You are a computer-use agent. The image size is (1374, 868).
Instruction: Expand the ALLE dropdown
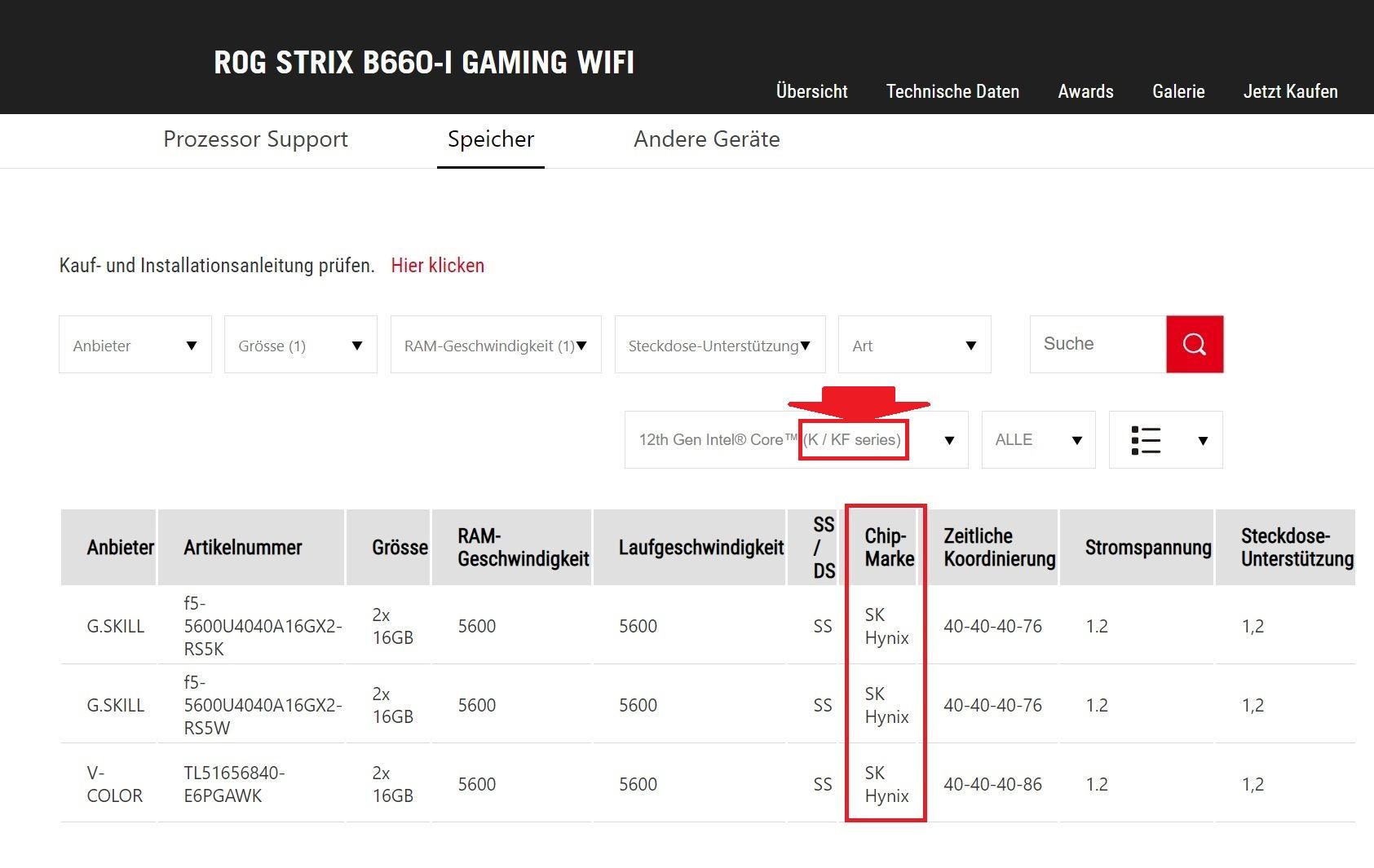pyautogui.click(x=1038, y=440)
